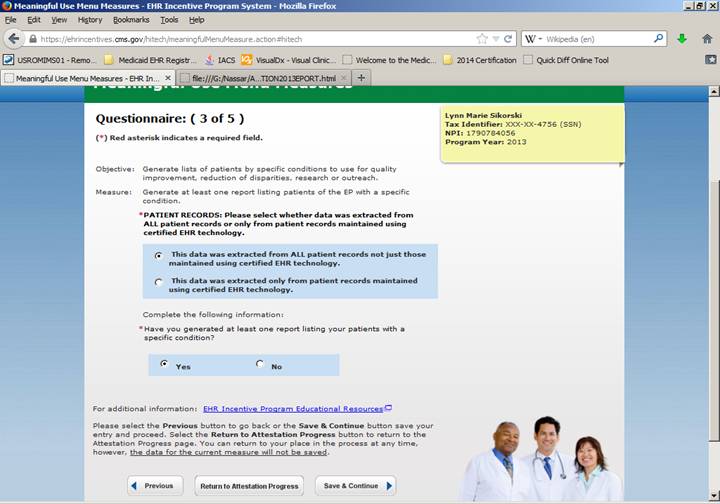This screenshot has height=504, width=720.
Task: Open the Bookmarks menu
Action: [130, 19]
